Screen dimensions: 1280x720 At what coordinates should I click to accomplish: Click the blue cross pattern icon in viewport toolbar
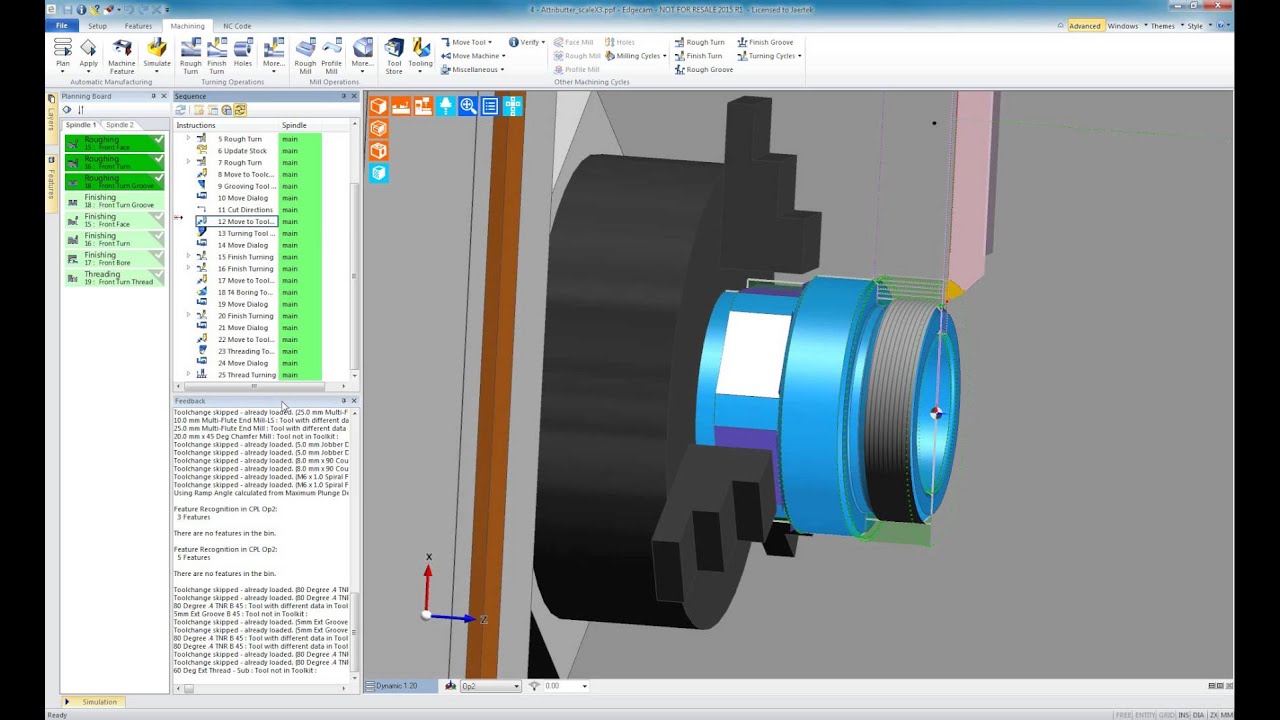[512, 106]
